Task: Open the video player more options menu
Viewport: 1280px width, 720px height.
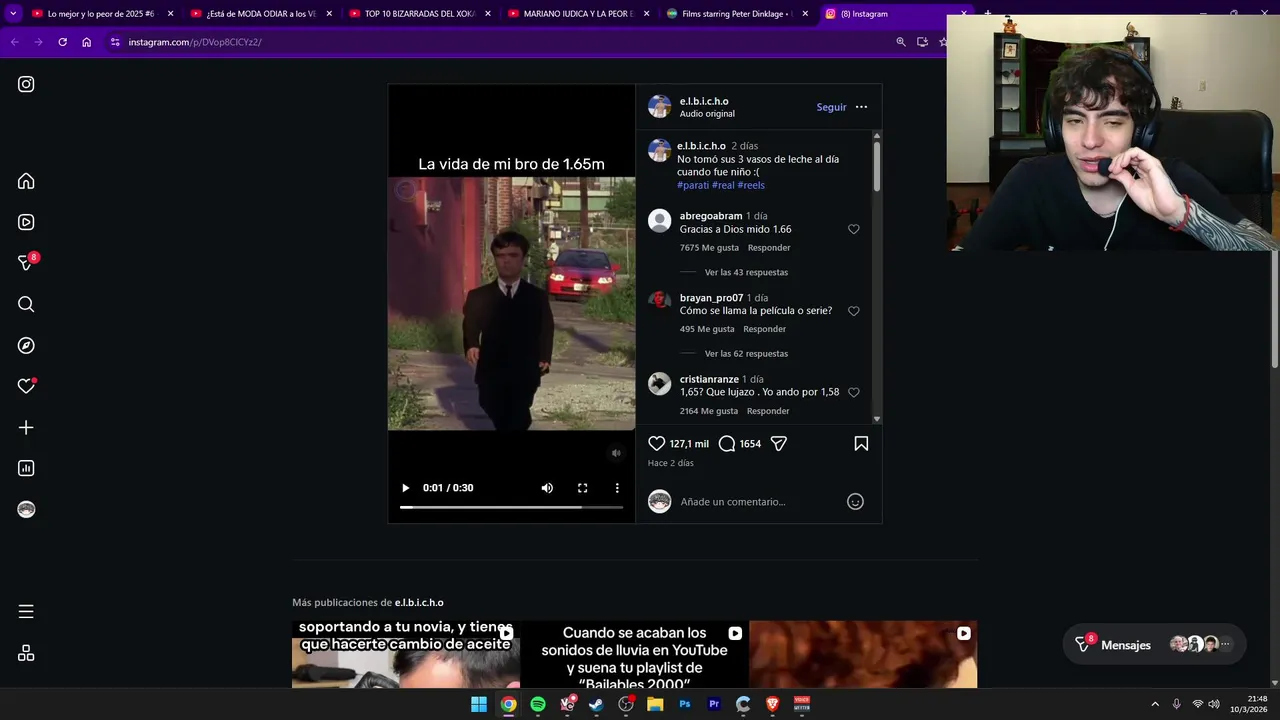Action: (617, 488)
